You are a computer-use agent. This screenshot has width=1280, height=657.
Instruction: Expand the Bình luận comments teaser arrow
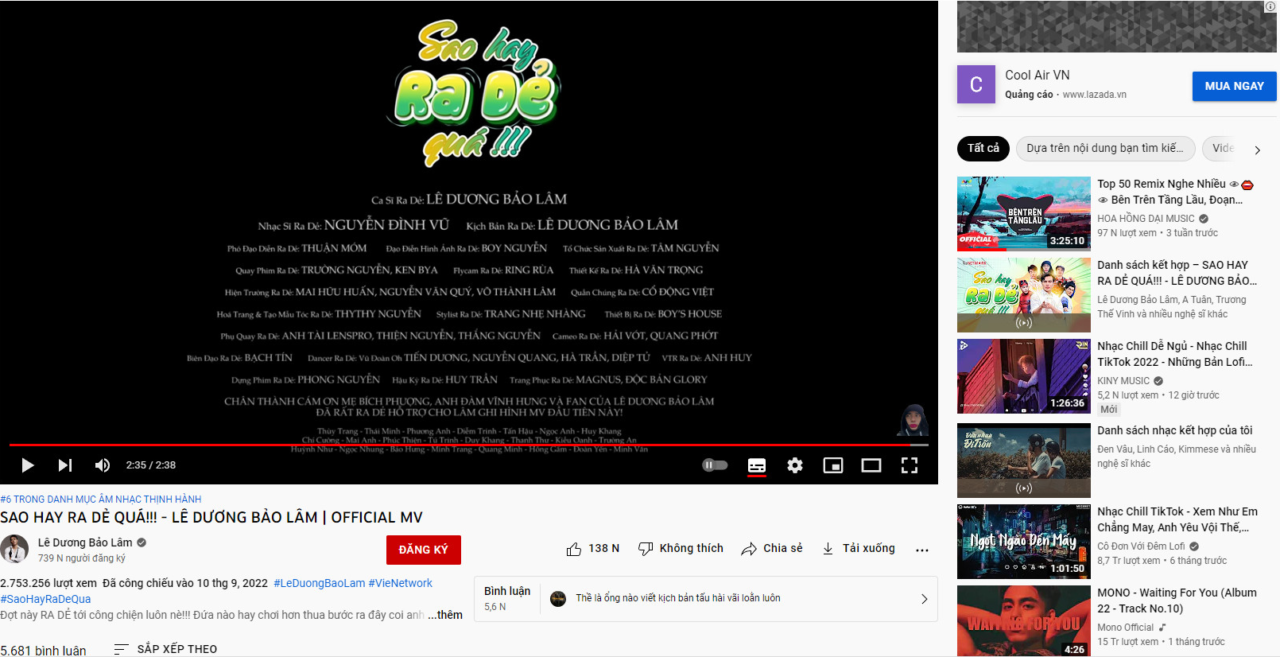tap(924, 599)
